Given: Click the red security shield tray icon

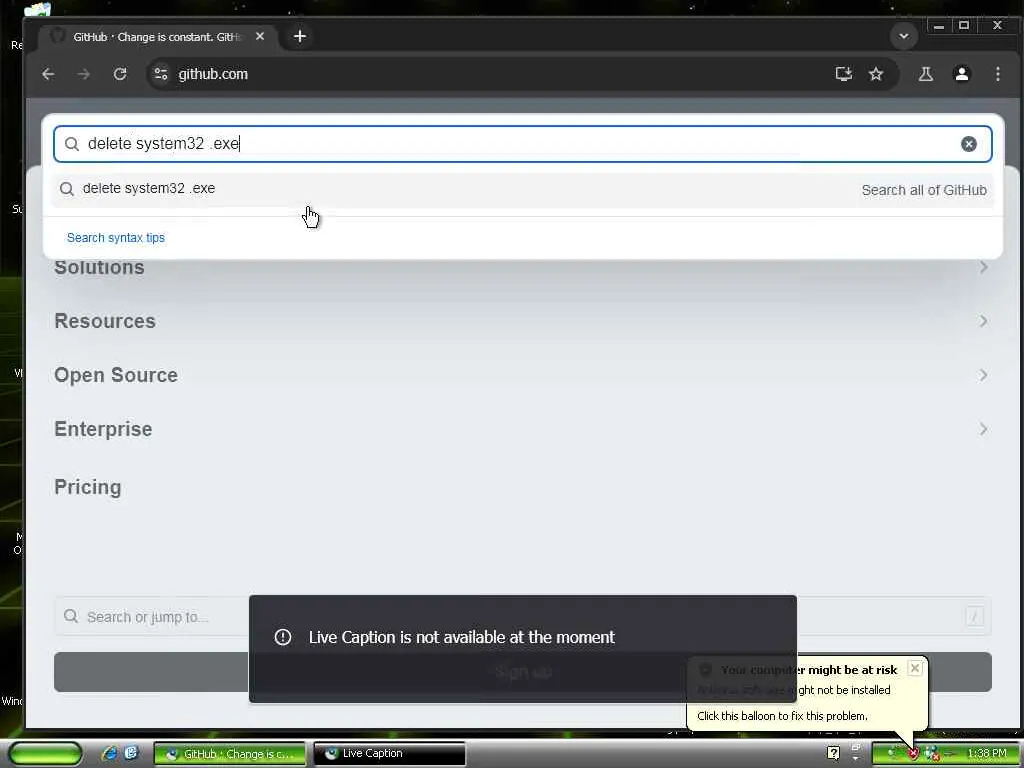Looking at the screenshot, I should tap(913, 754).
